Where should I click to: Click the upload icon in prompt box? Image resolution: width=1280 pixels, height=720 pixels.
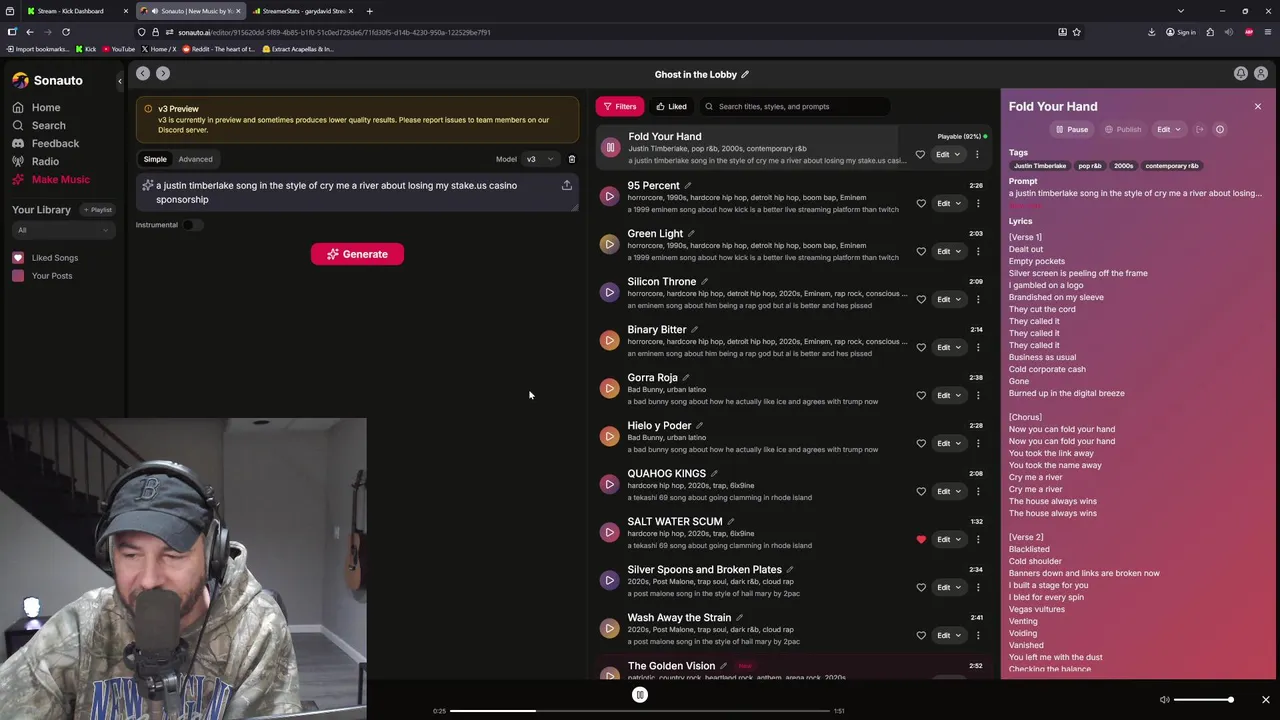[567, 185]
